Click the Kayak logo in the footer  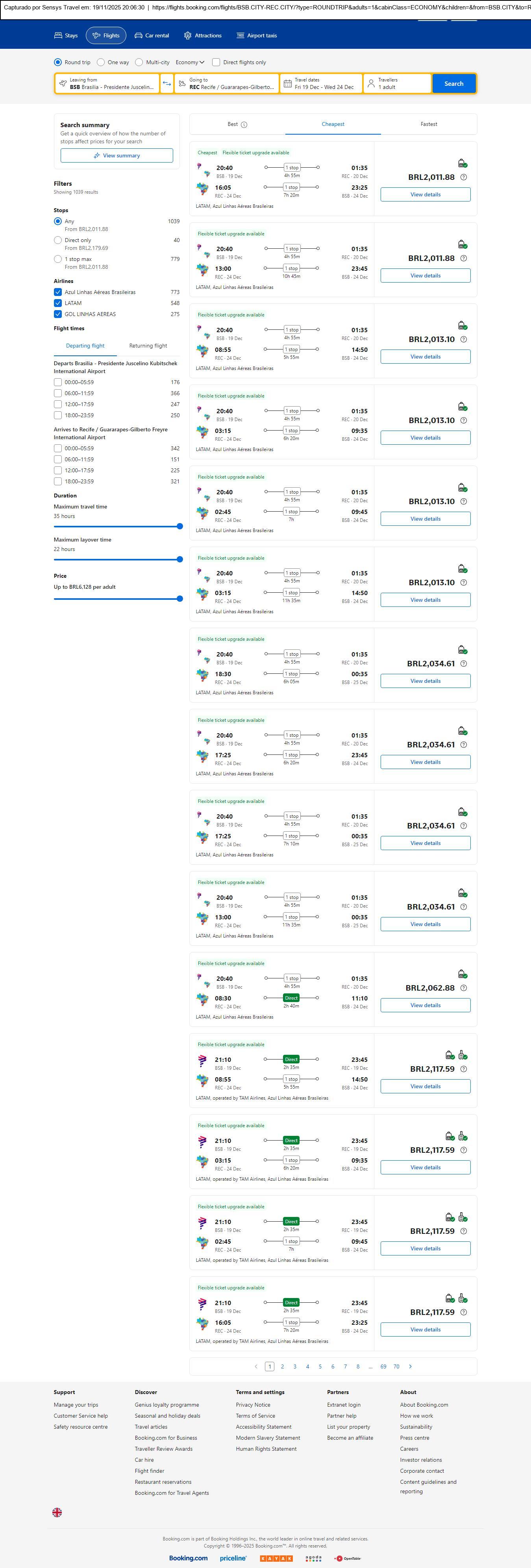point(276,1558)
